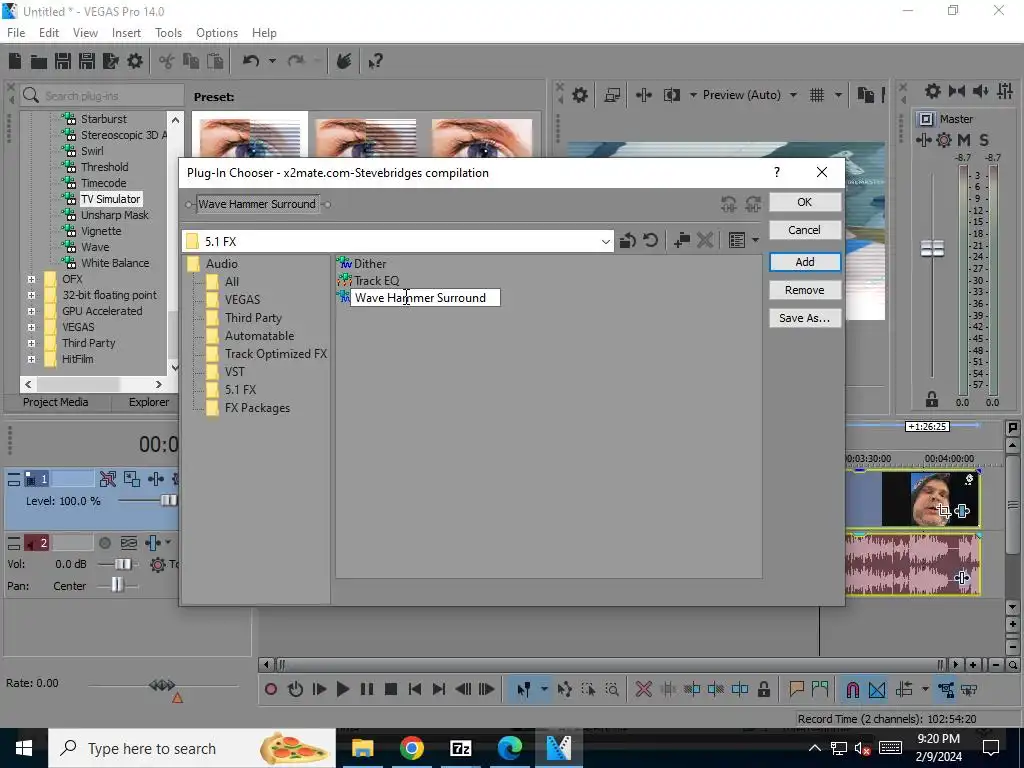Lock the Master fader channels
Viewport: 1024px width, 768px height.
[932, 399]
